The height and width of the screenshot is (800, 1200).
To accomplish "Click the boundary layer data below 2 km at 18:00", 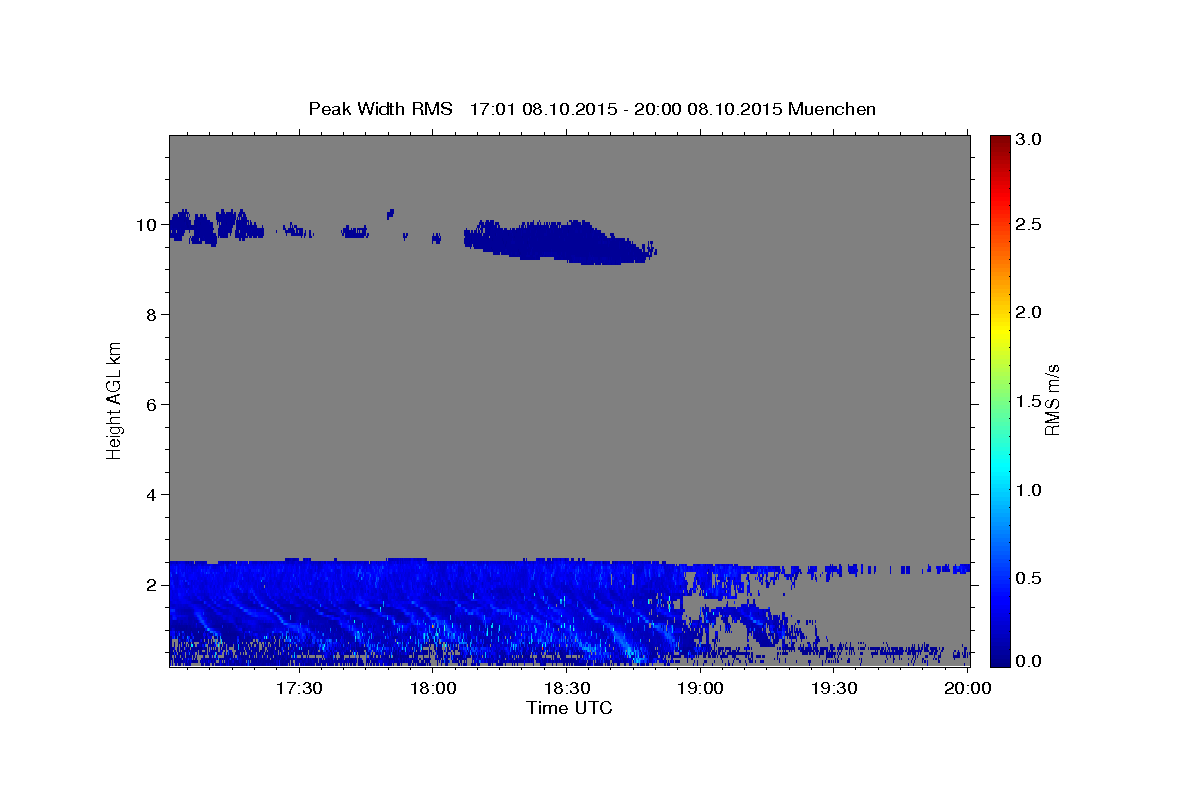I will tap(433, 612).
